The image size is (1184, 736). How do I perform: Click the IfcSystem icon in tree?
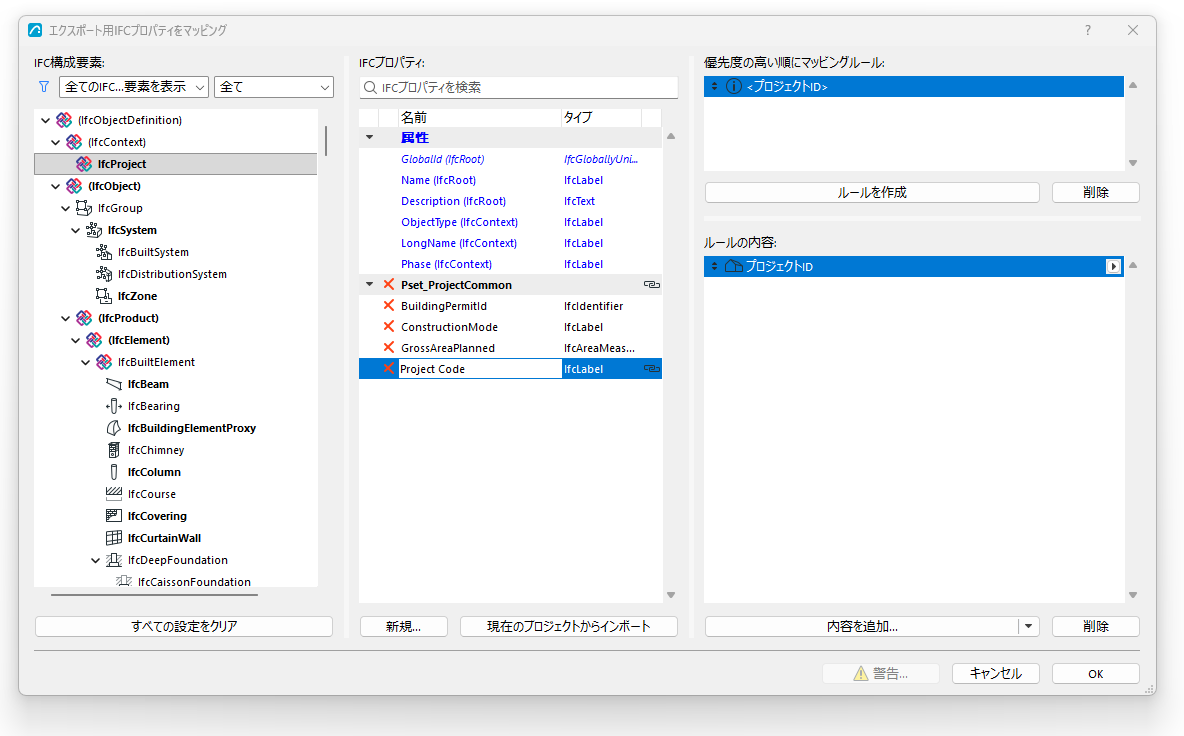point(94,229)
